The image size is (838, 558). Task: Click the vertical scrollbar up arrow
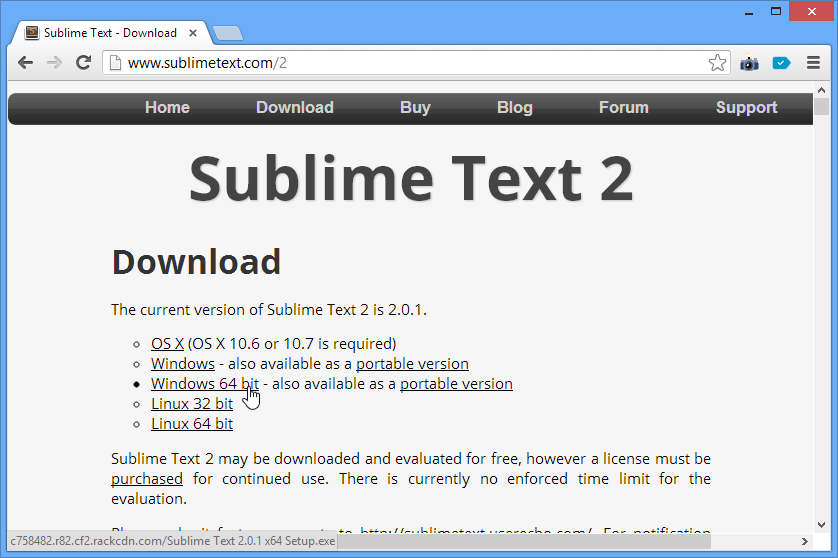(821, 90)
